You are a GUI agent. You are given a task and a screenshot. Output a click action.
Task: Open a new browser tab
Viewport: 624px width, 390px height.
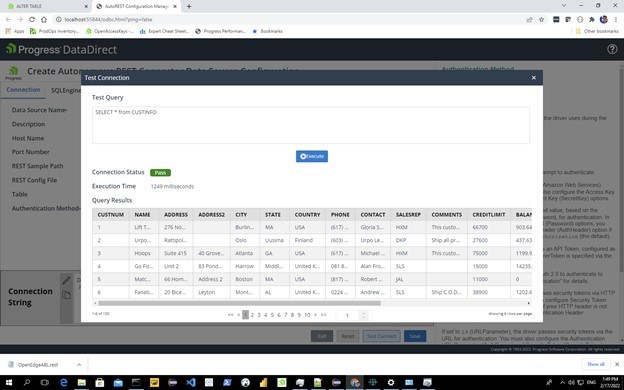[x=189, y=6]
